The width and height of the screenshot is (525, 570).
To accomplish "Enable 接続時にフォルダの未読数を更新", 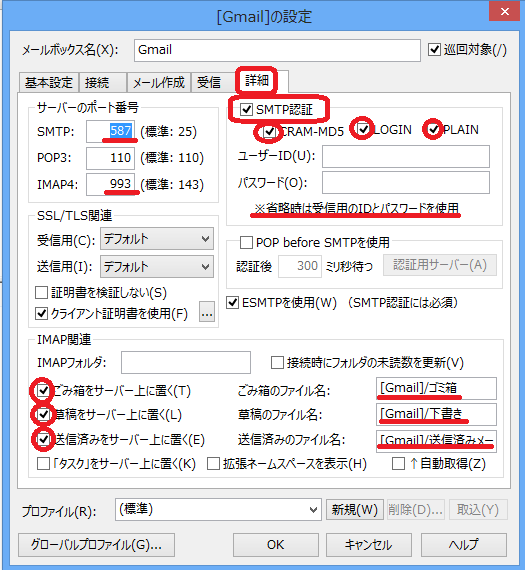I will pyautogui.click(x=277, y=362).
